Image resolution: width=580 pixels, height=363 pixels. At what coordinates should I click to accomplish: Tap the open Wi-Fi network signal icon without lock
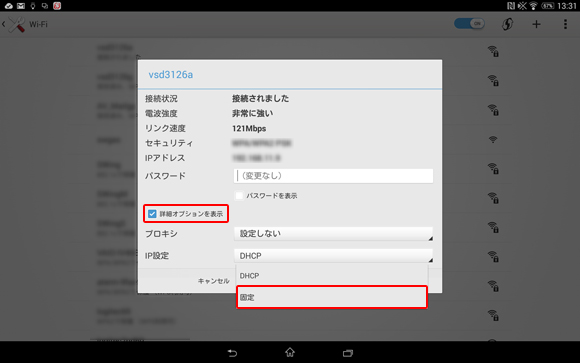[x=492, y=140]
